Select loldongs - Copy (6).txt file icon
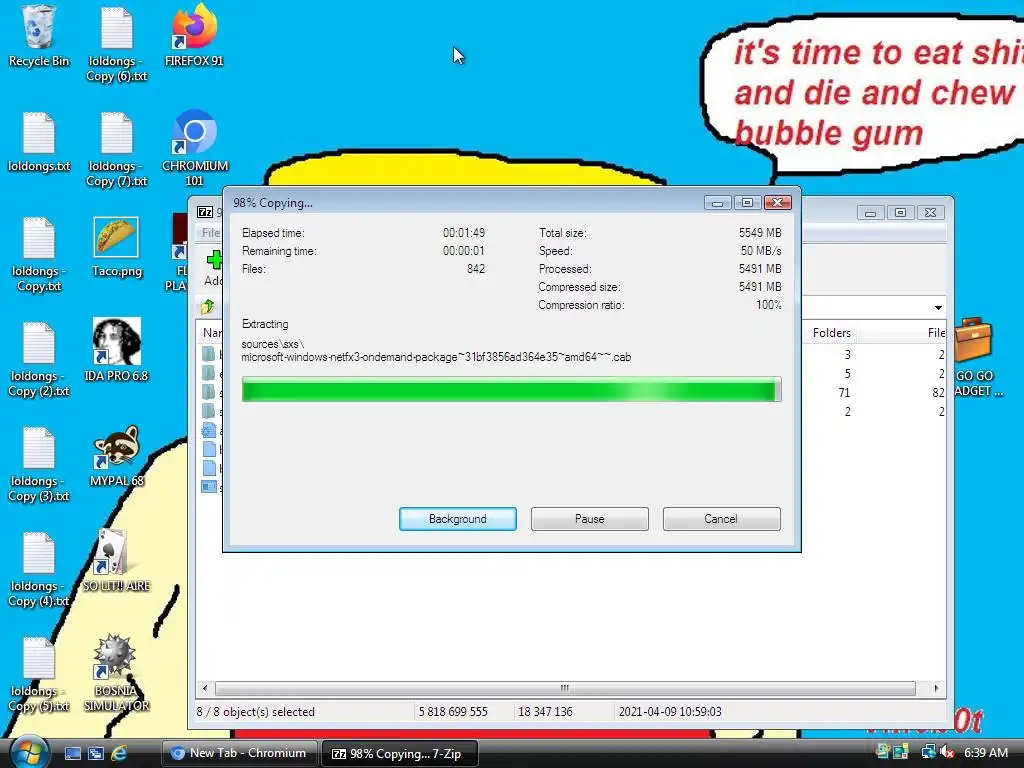The width and height of the screenshot is (1024, 768). point(117,44)
